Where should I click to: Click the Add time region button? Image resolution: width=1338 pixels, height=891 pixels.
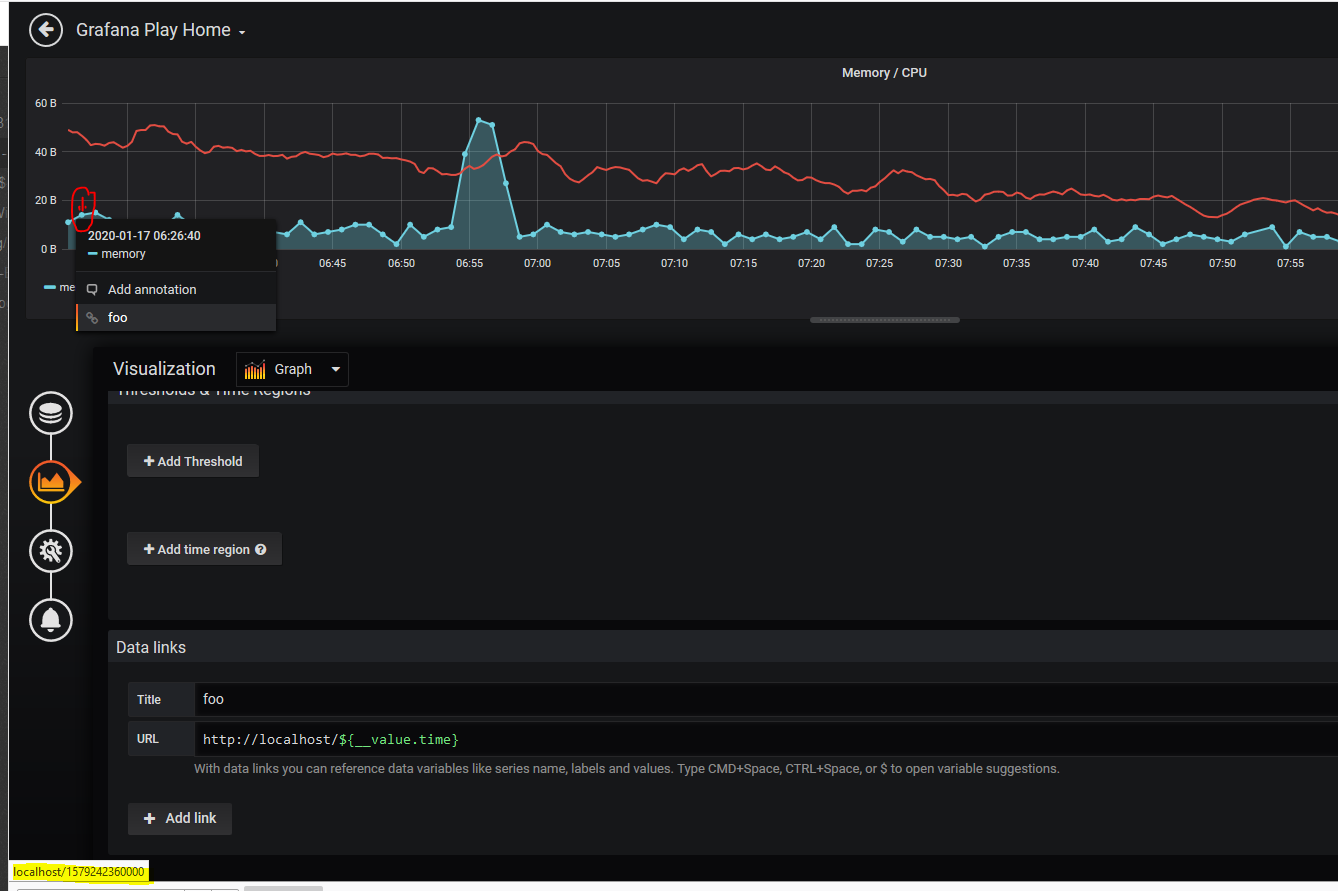[197, 548]
